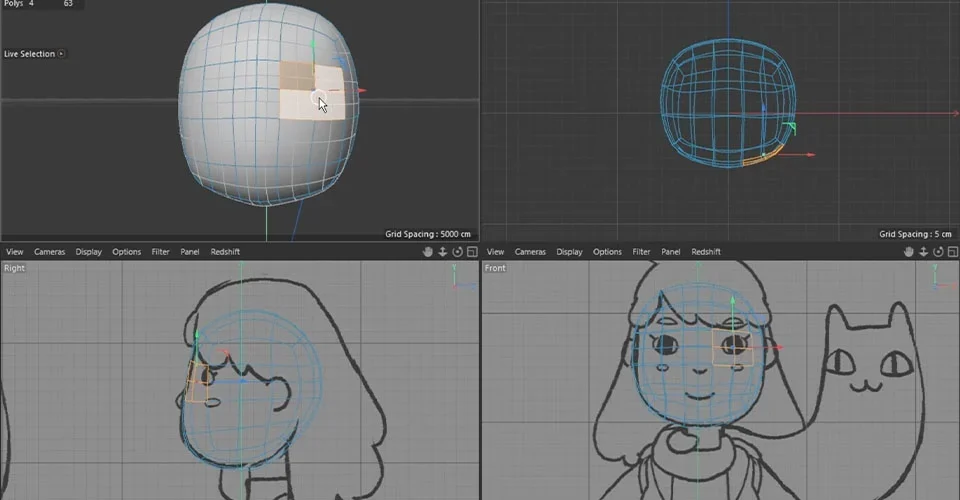Expand the Live Selection arrow button
This screenshot has width=960, height=500.
point(61,54)
